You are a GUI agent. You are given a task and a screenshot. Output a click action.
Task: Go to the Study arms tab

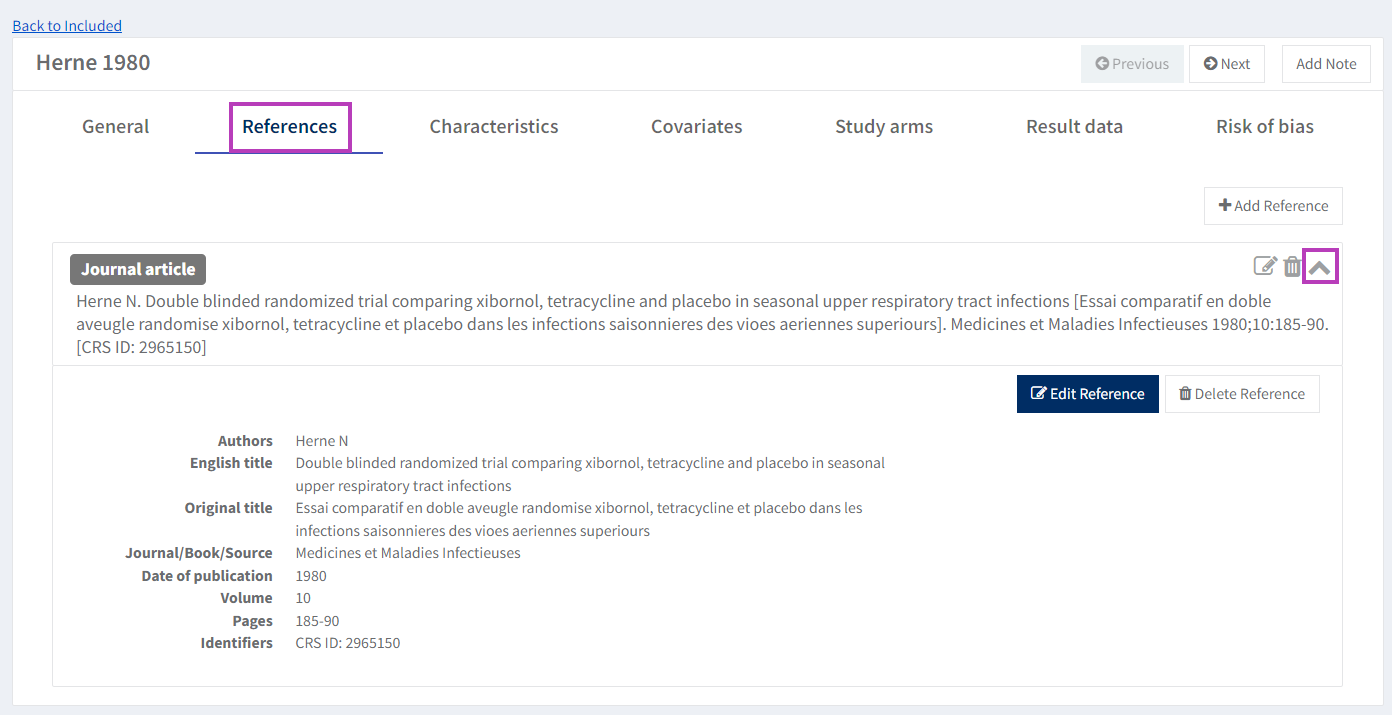(884, 127)
